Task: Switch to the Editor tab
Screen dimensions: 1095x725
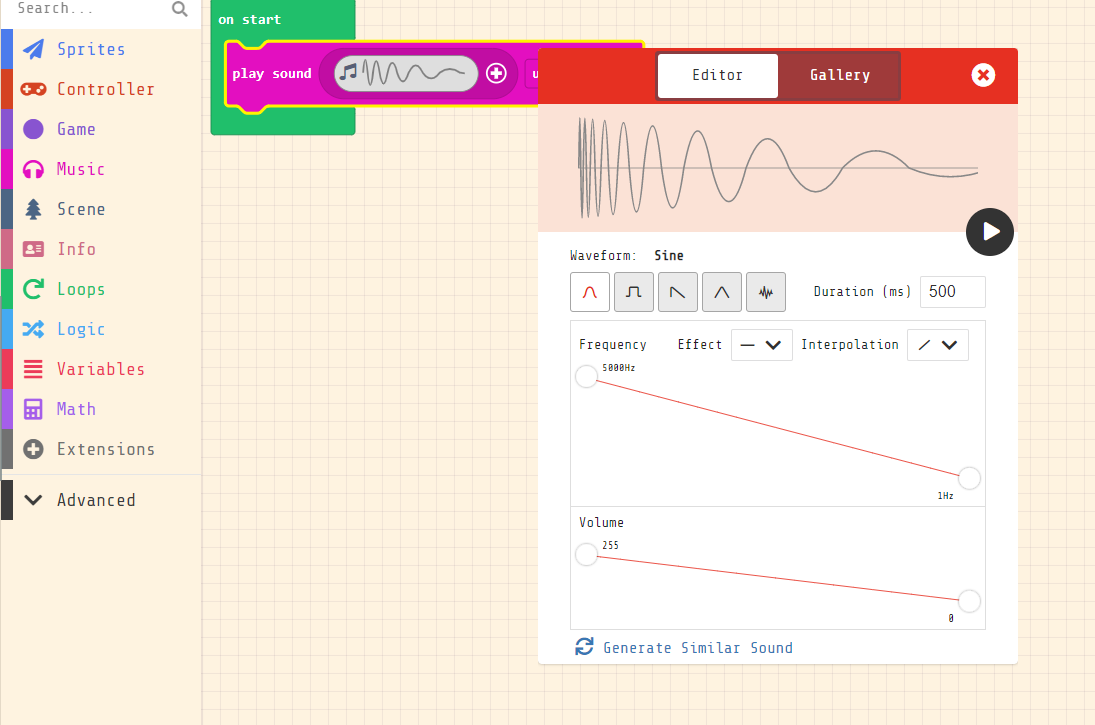Action: point(717,75)
